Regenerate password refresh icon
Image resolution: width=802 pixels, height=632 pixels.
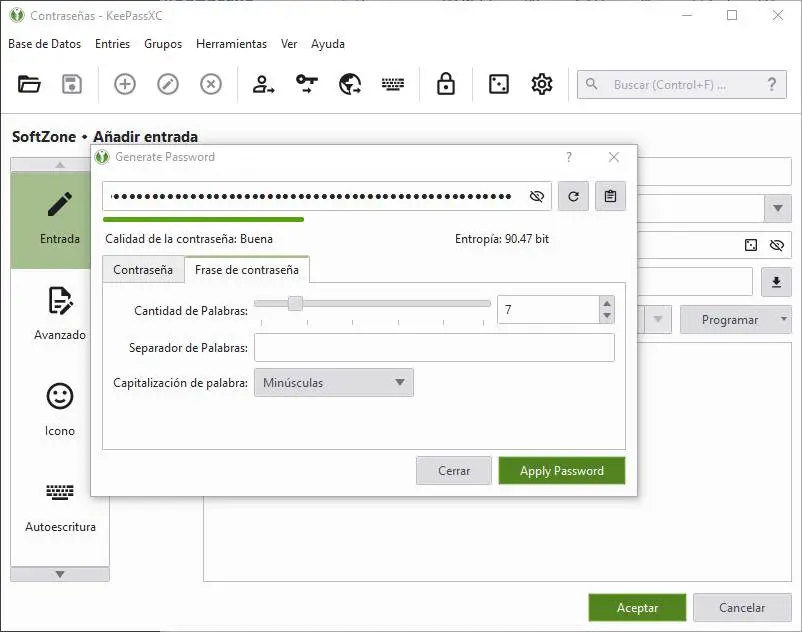click(573, 196)
